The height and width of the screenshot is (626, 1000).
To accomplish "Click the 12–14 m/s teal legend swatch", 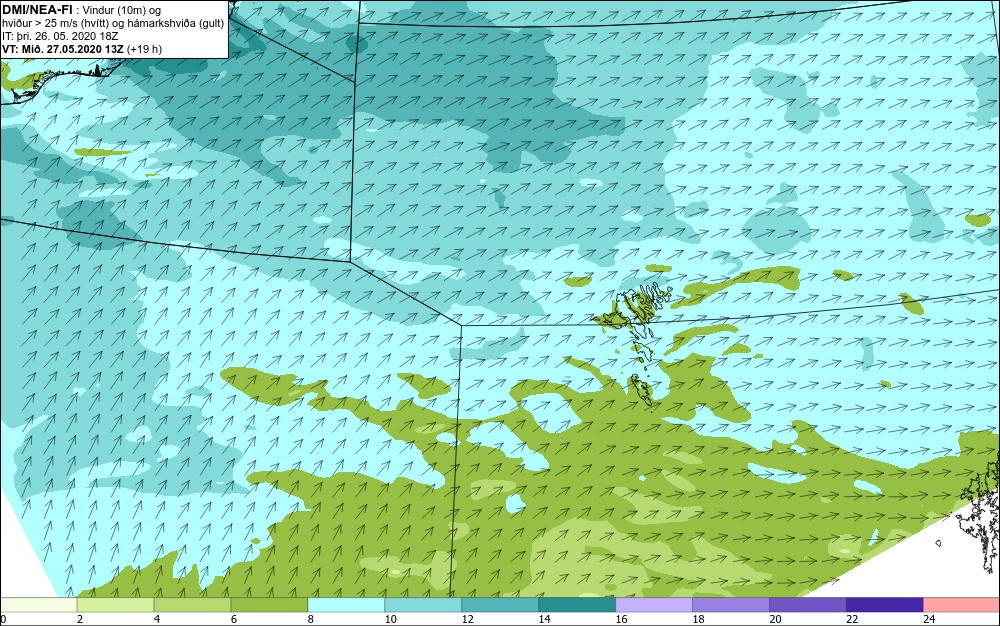I will click(x=500, y=605).
